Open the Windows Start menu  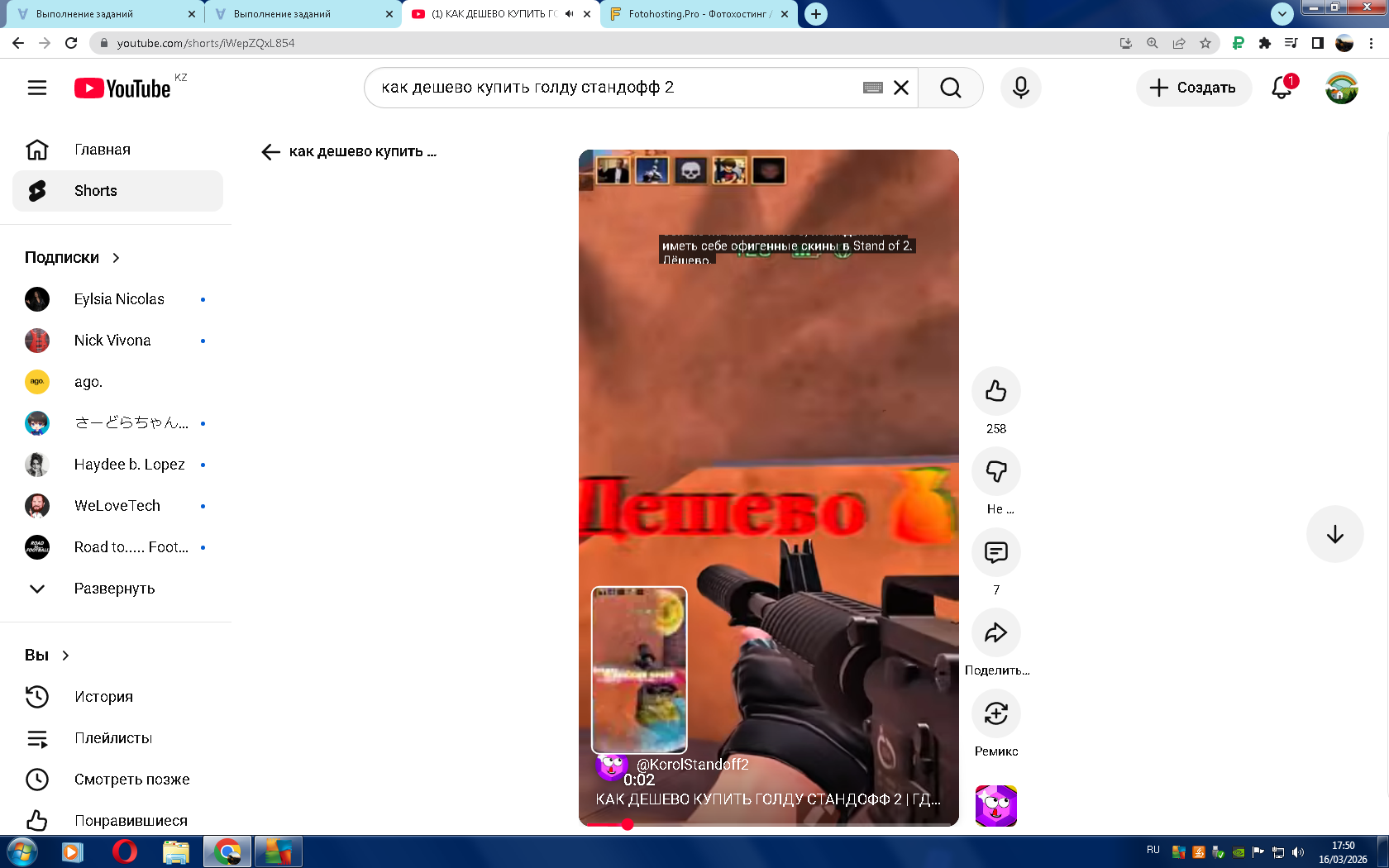[21, 851]
